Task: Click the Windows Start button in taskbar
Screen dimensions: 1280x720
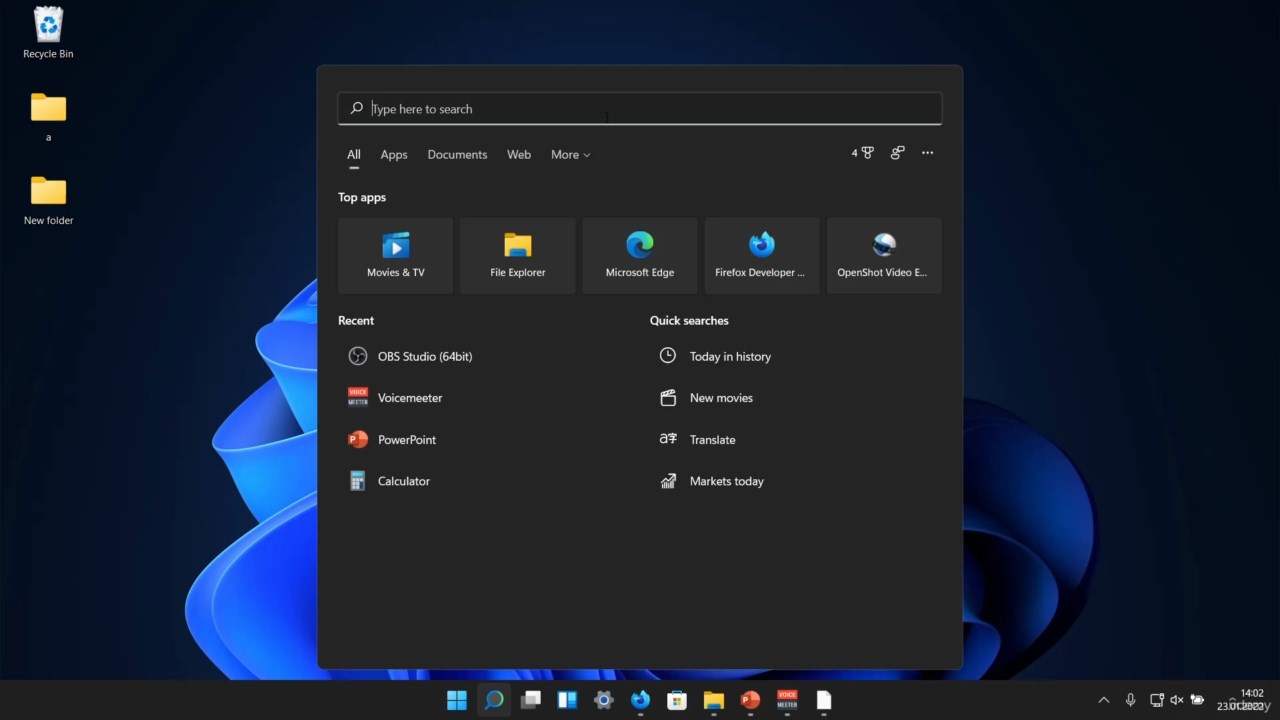Action: [x=457, y=700]
